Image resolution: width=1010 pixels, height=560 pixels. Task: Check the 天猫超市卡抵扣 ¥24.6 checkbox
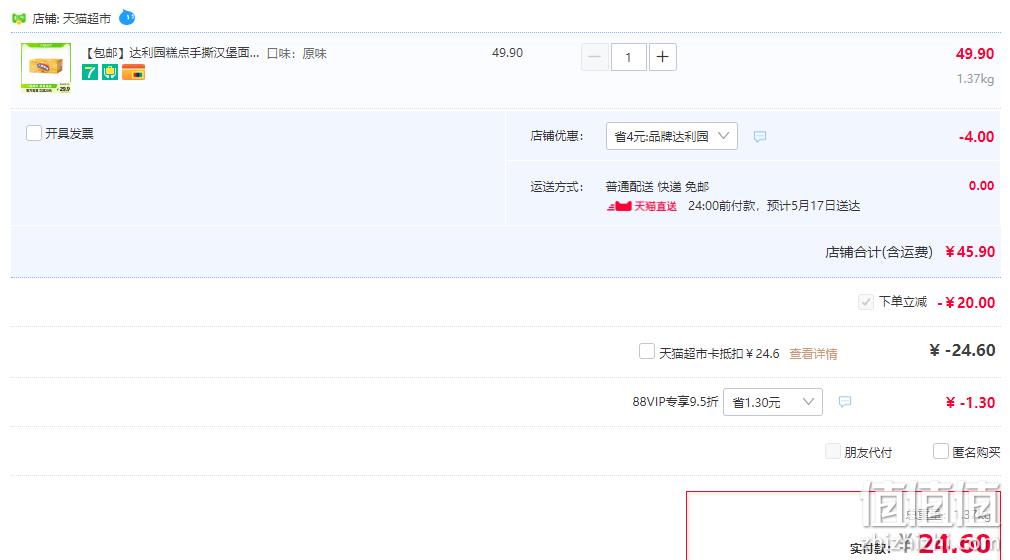(647, 351)
